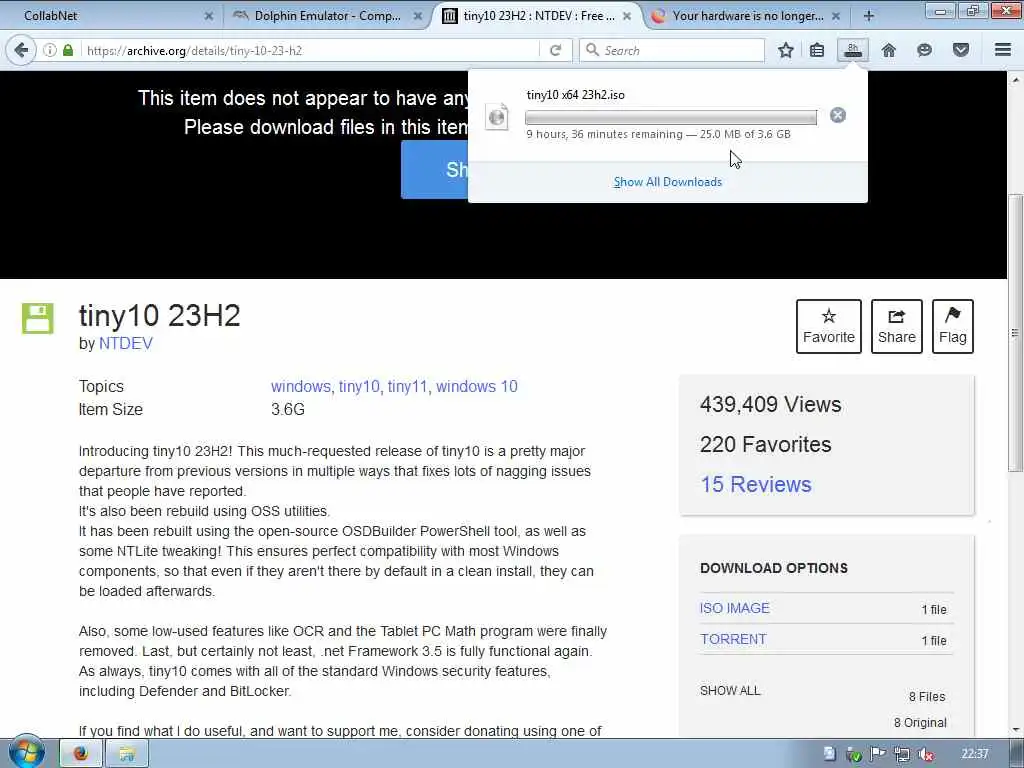Open the NTDEV author link
Screen dimensions: 1024x768
tap(125, 344)
